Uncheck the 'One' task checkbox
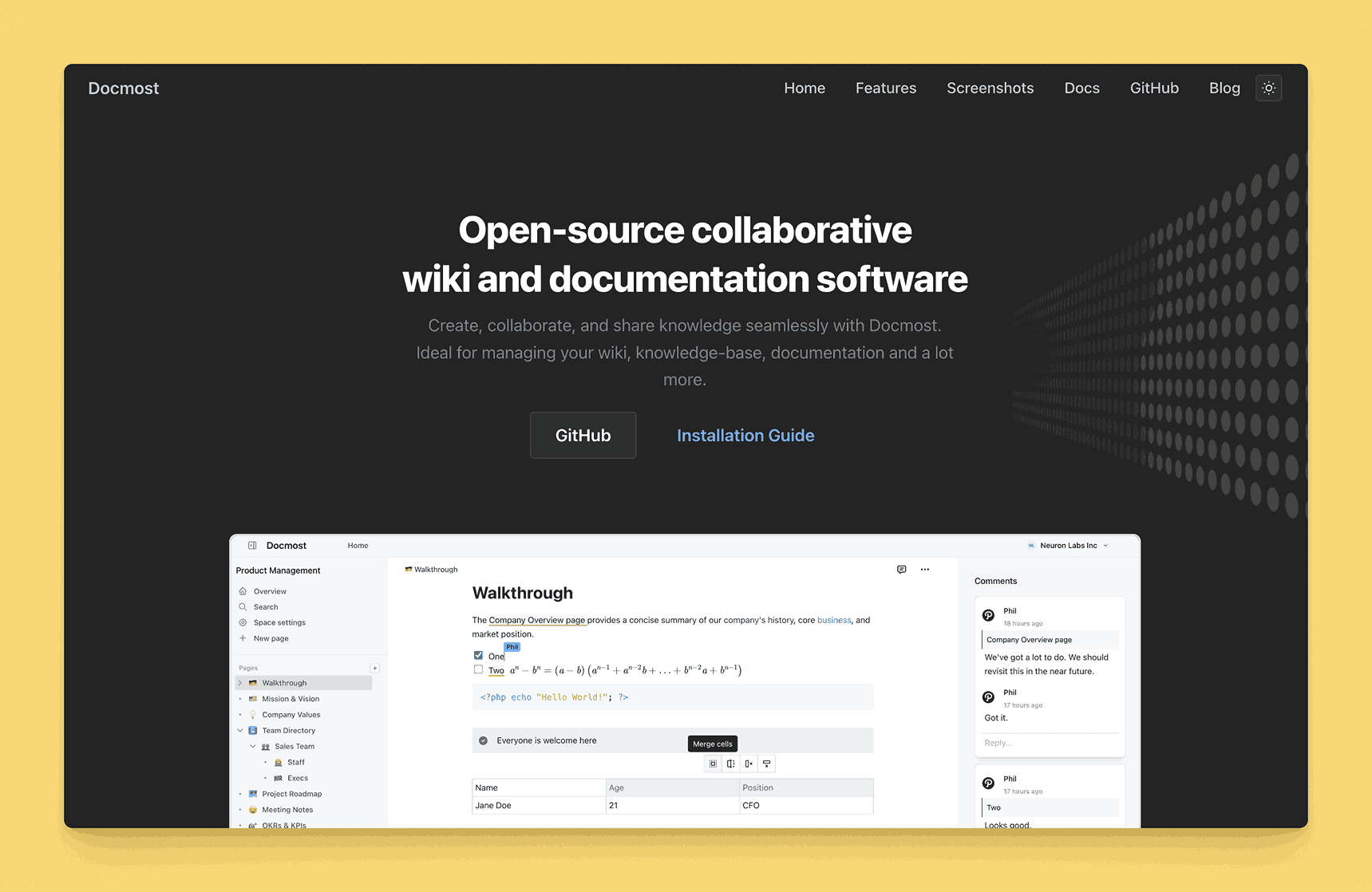Viewport: 1372px width, 892px height. 478,656
